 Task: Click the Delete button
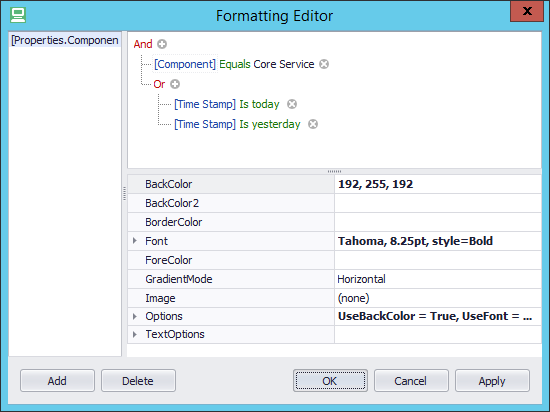point(138,380)
